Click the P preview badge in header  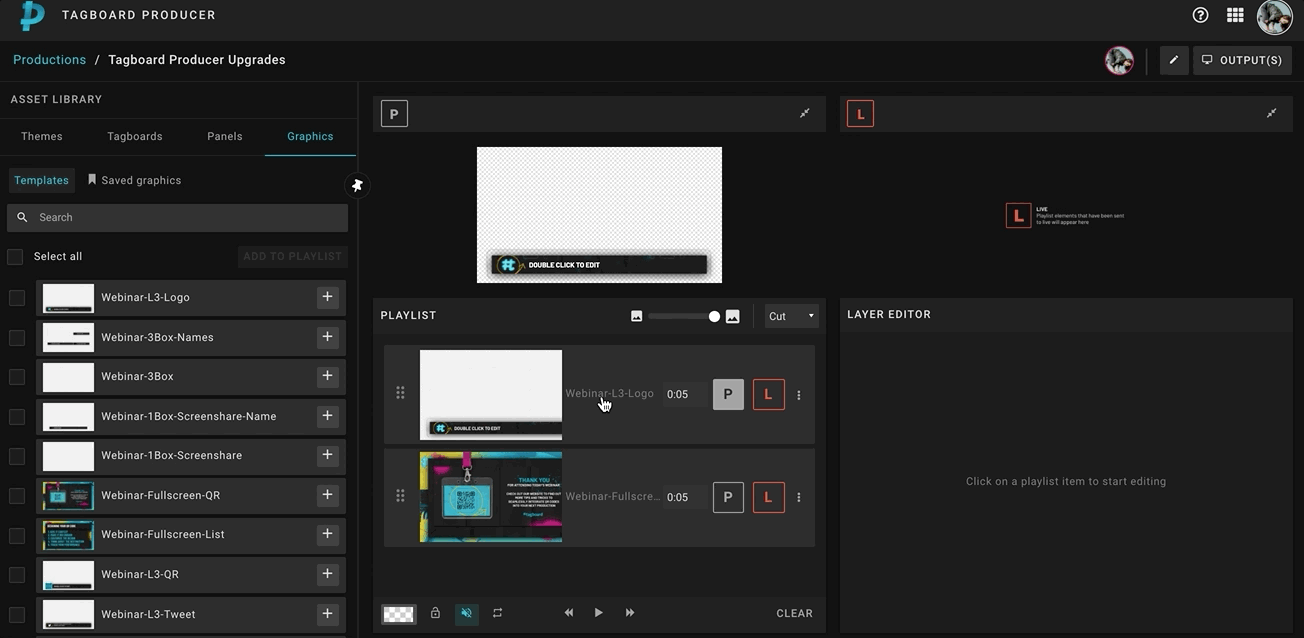click(394, 114)
